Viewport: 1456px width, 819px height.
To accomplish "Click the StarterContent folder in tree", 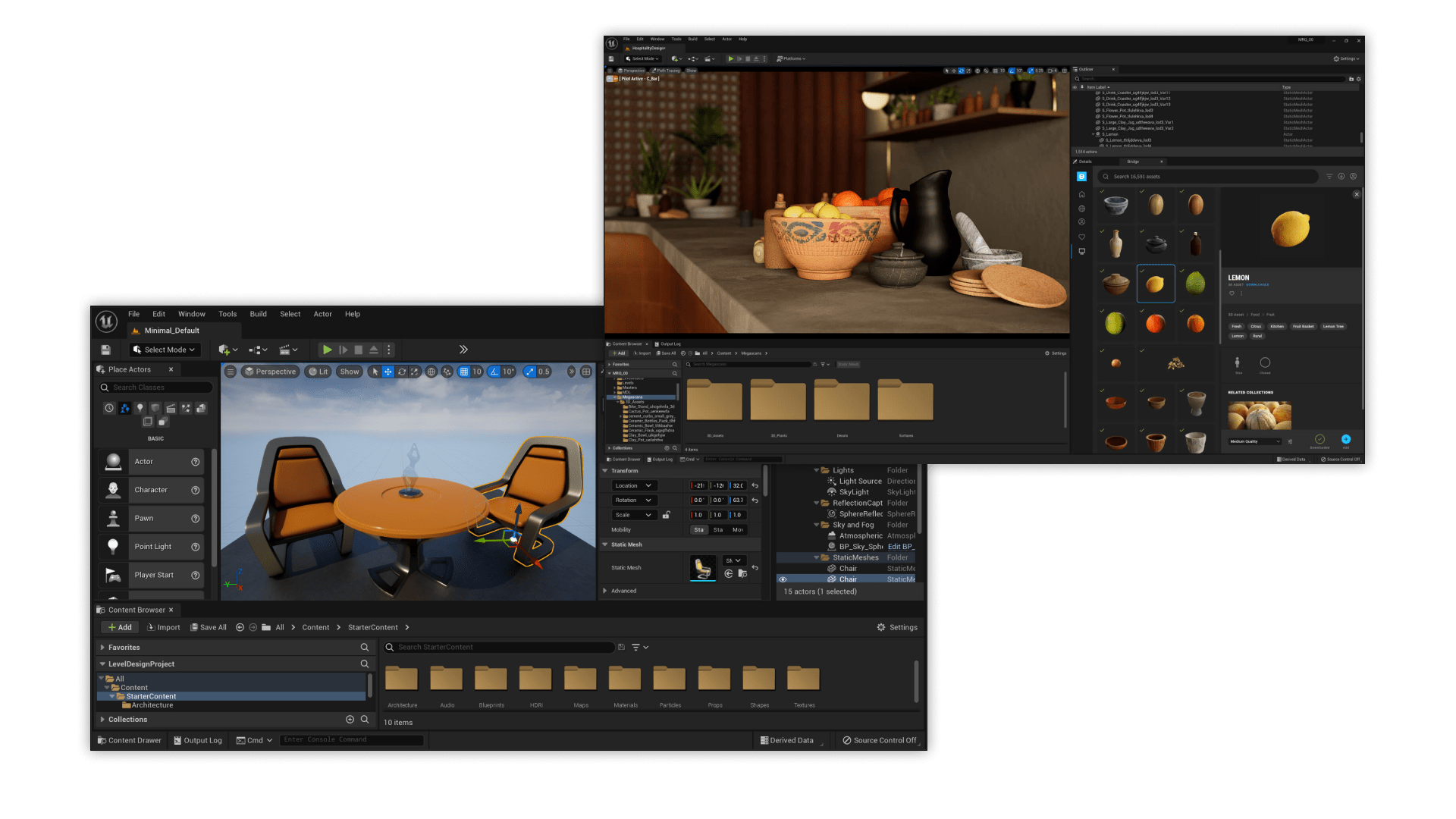I will 152,696.
